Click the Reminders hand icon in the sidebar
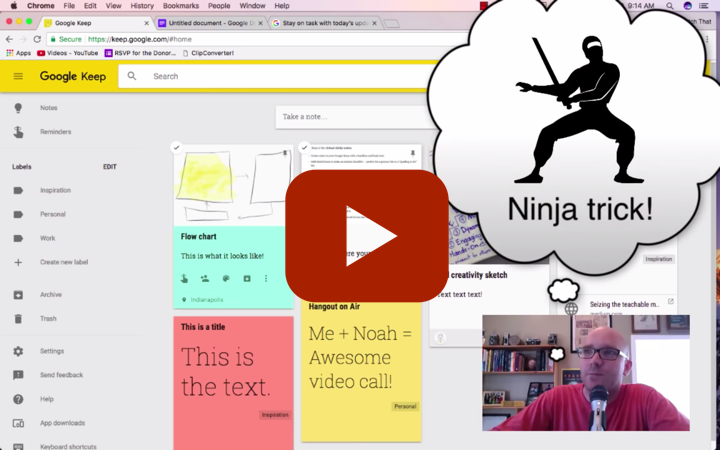 18,132
